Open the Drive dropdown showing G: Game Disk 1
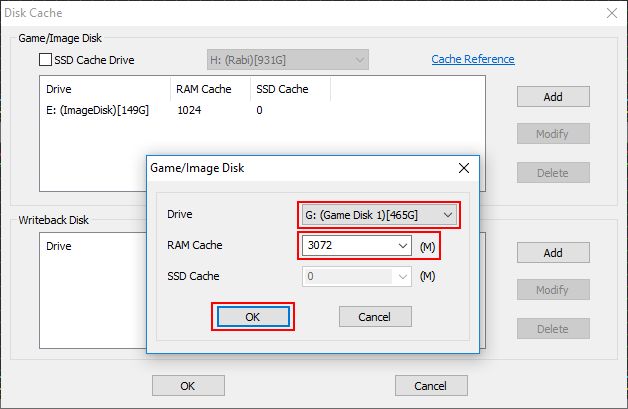Viewport: 628px width, 409px height. tap(378, 215)
